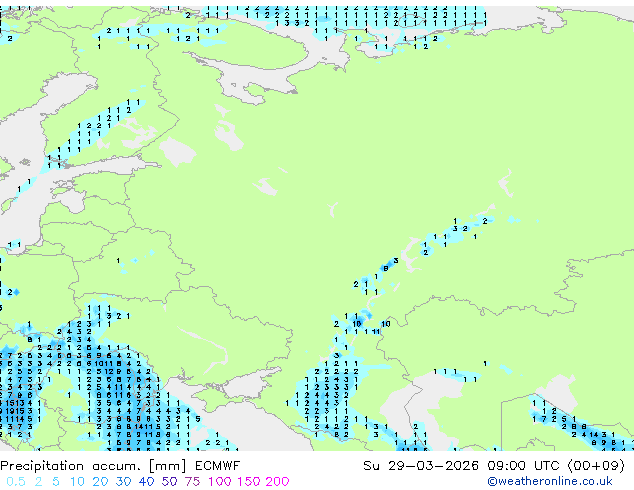Click the 20 mm legend value
This screenshot has height=490, width=634.
pos(100,482)
